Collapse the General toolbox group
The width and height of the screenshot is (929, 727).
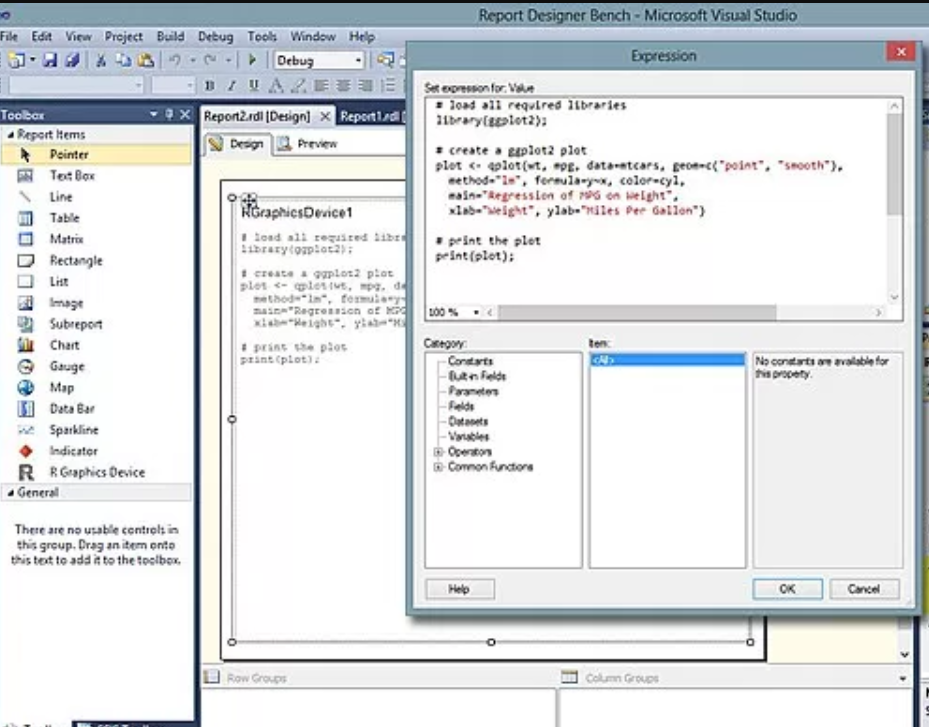pyautogui.click(x=10, y=492)
